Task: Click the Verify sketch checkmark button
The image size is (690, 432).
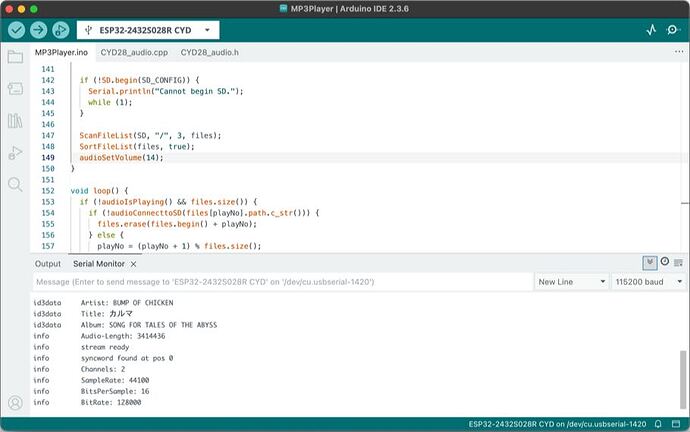Action: [16, 30]
